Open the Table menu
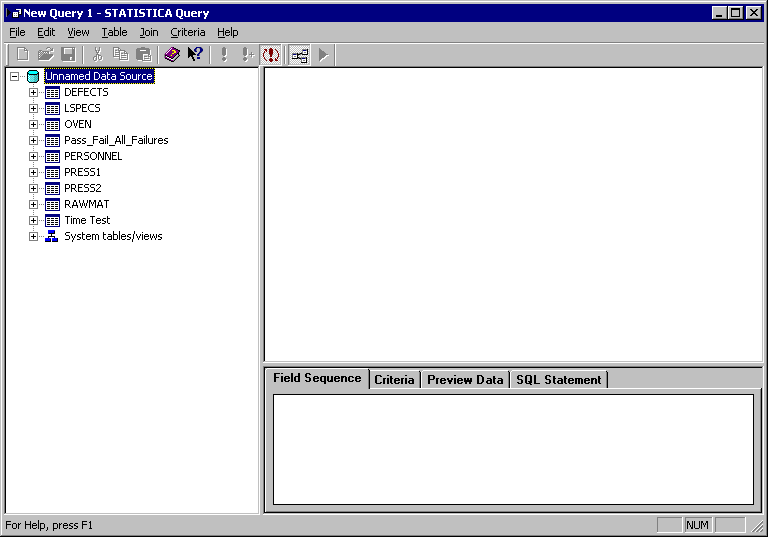Screen dimensions: 768x537 (114, 32)
